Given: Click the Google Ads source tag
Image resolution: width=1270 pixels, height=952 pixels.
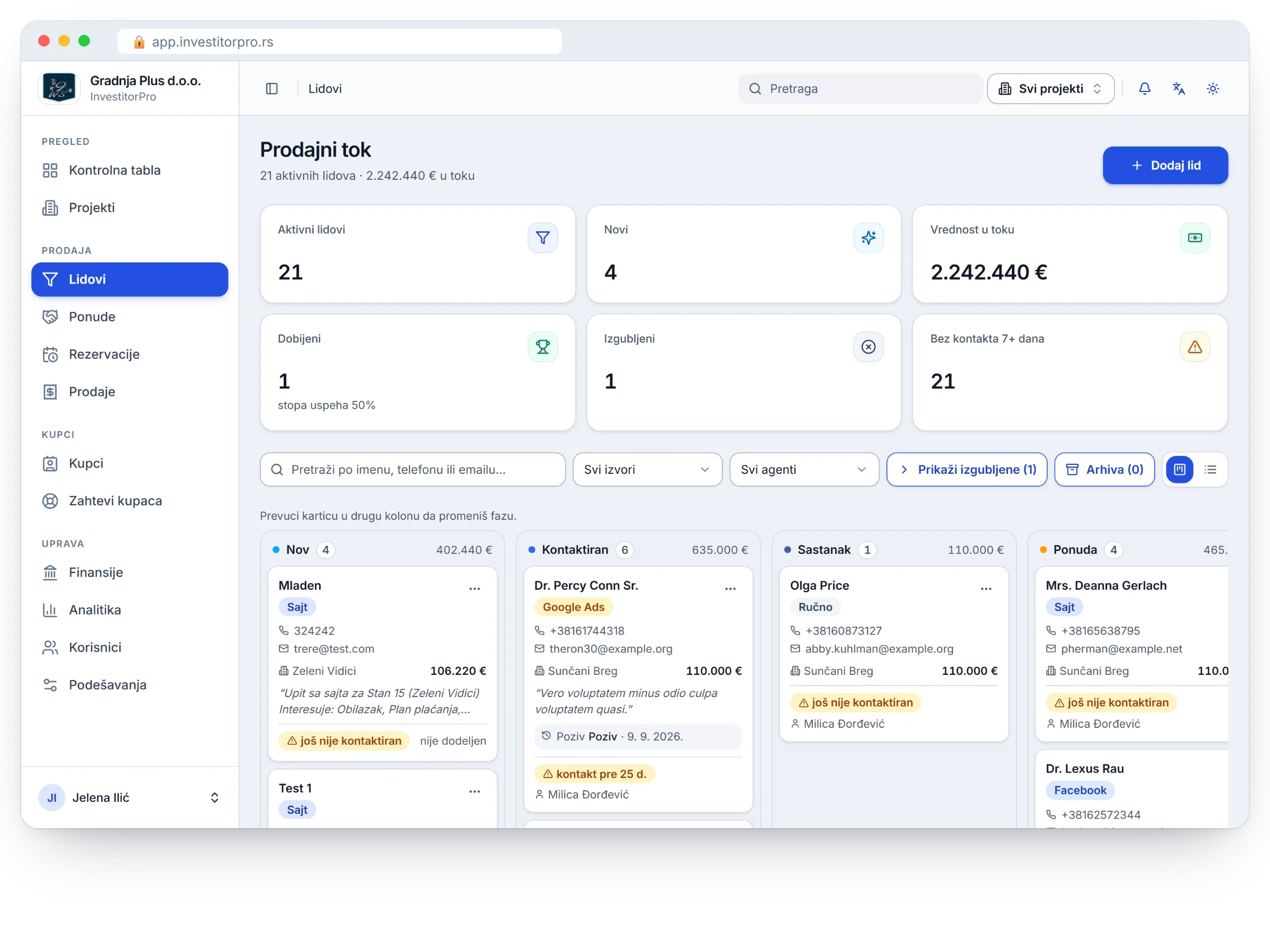Looking at the screenshot, I should click(x=573, y=607).
